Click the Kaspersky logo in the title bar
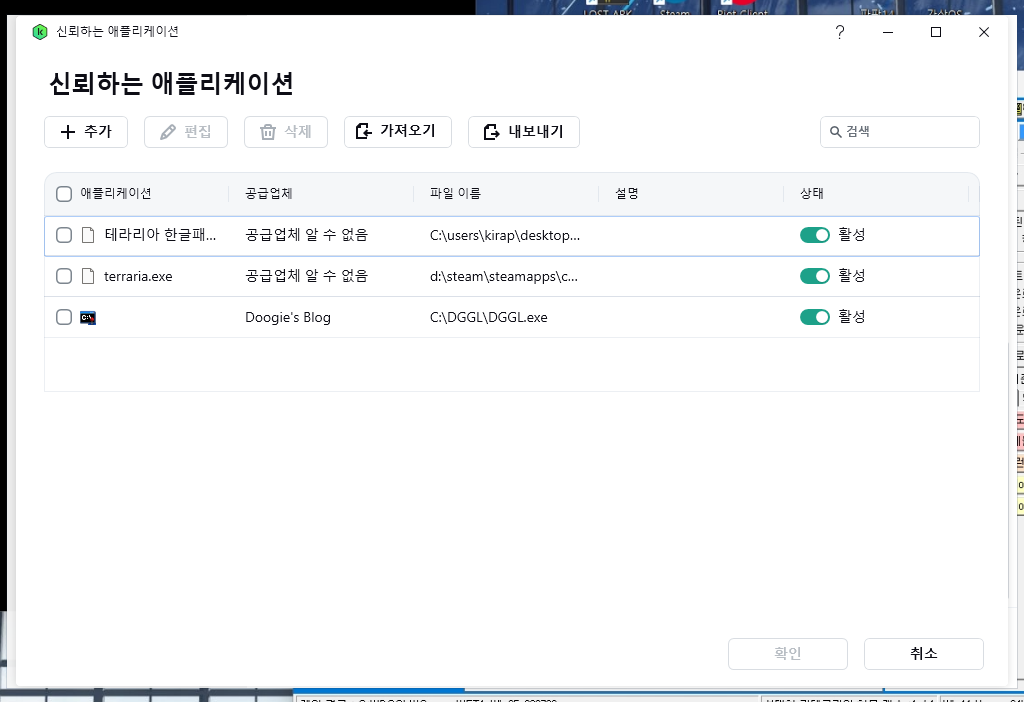This screenshot has width=1024, height=702. [40, 31]
